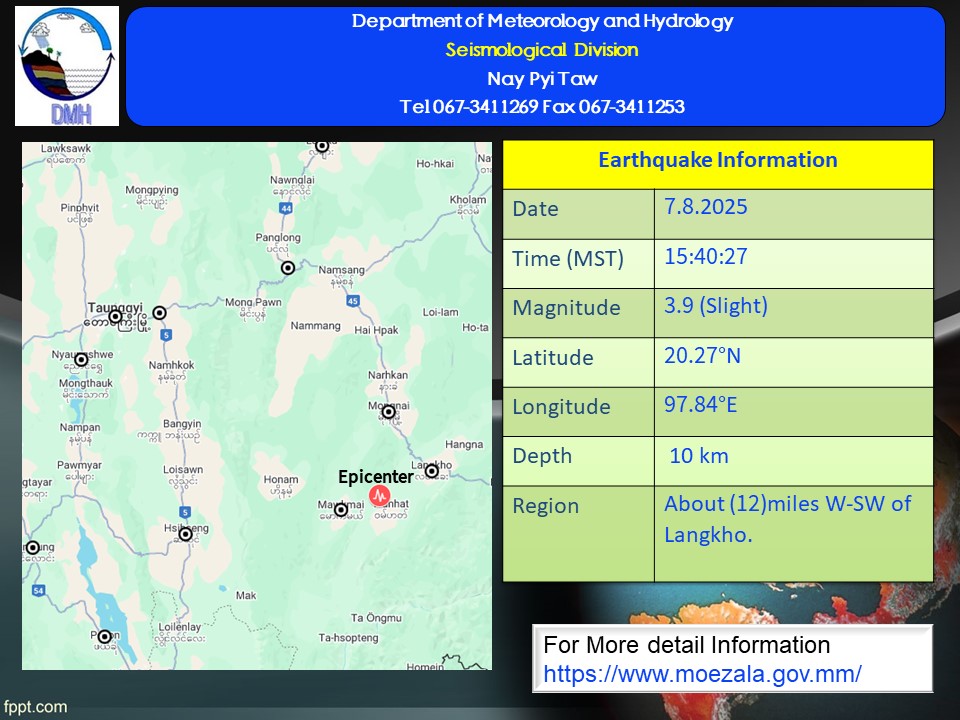
Task: Click the Epicenter label on the map
Action: [375, 476]
